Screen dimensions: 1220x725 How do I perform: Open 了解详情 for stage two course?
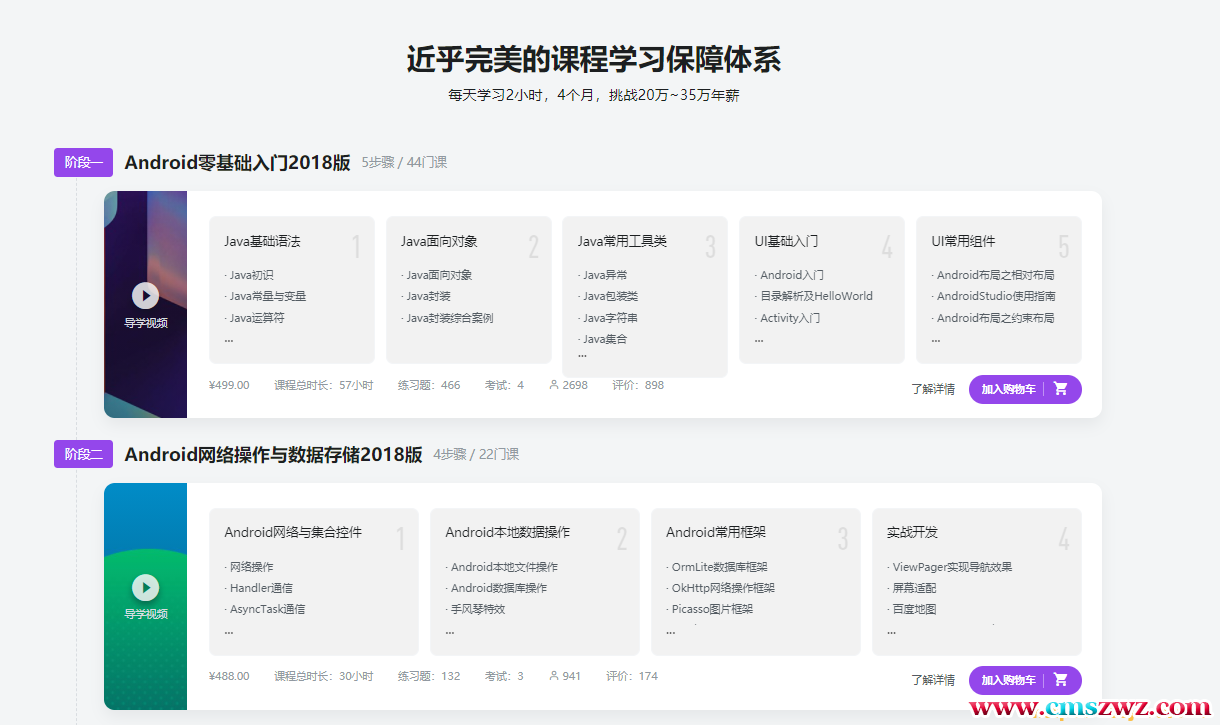coord(932,680)
